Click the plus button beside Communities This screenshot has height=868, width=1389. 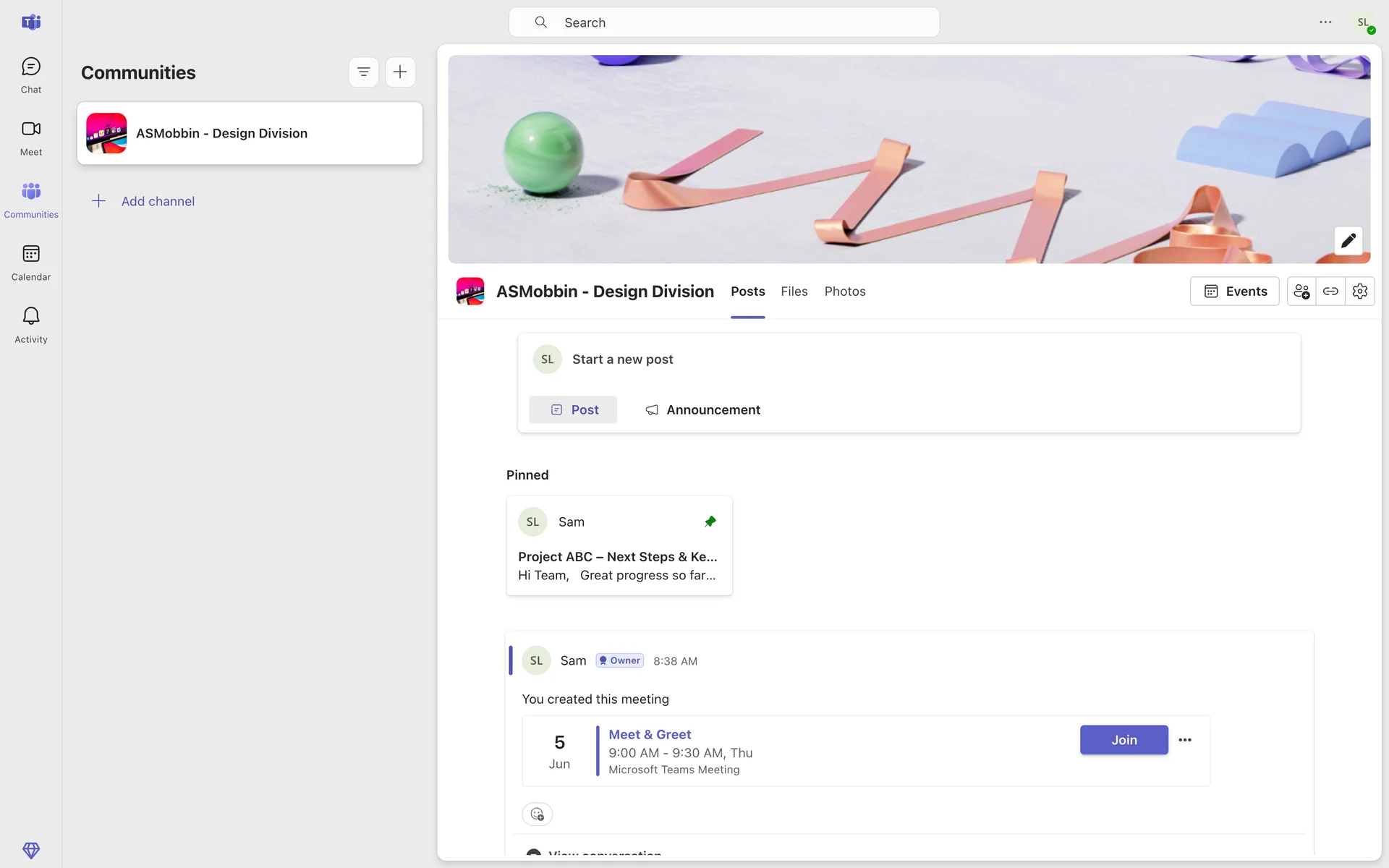400,72
